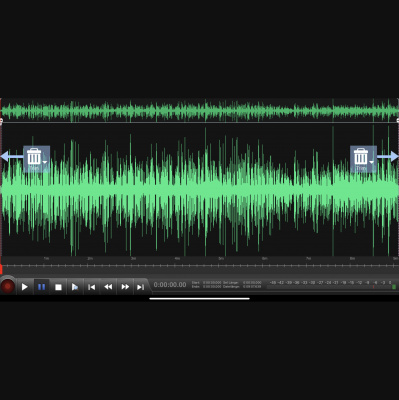Click the Play Selection button after Stop
This screenshot has width=399, height=400.
point(75,287)
